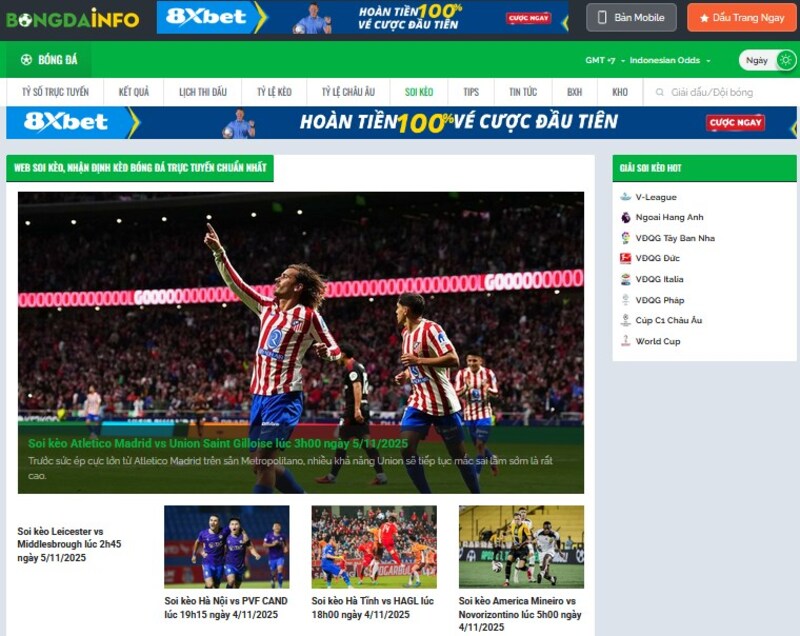Image resolution: width=800 pixels, height=636 pixels.
Task: Go to the Tỷ Lệ Châu Âu tab
Action: click(x=348, y=92)
